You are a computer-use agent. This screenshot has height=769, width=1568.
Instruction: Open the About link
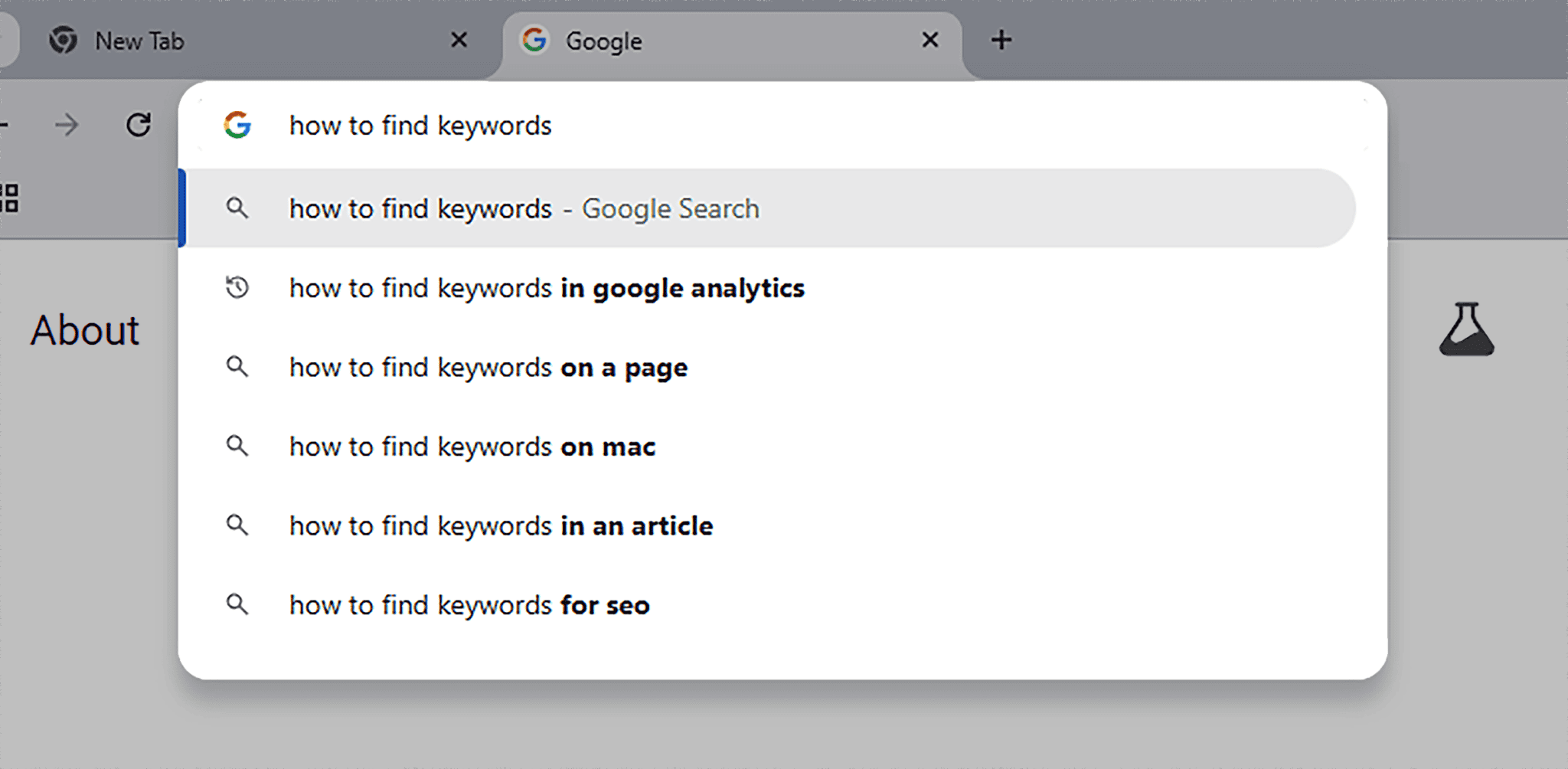pyautogui.click(x=84, y=330)
